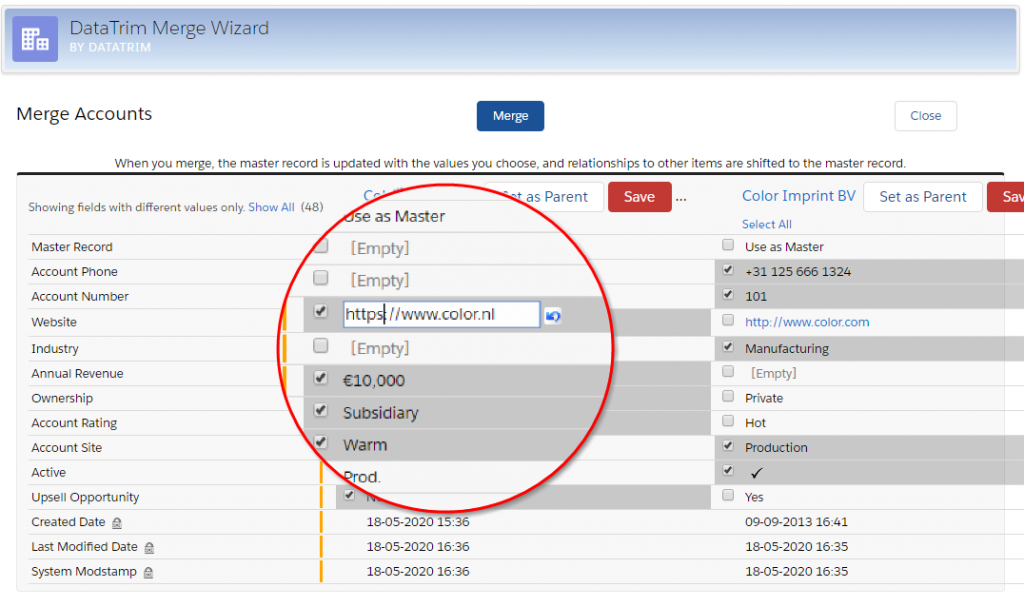The width and height of the screenshot is (1024, 607).
Task: Click the lock icon next to Last Modified Date
Action: coord(149,548)
